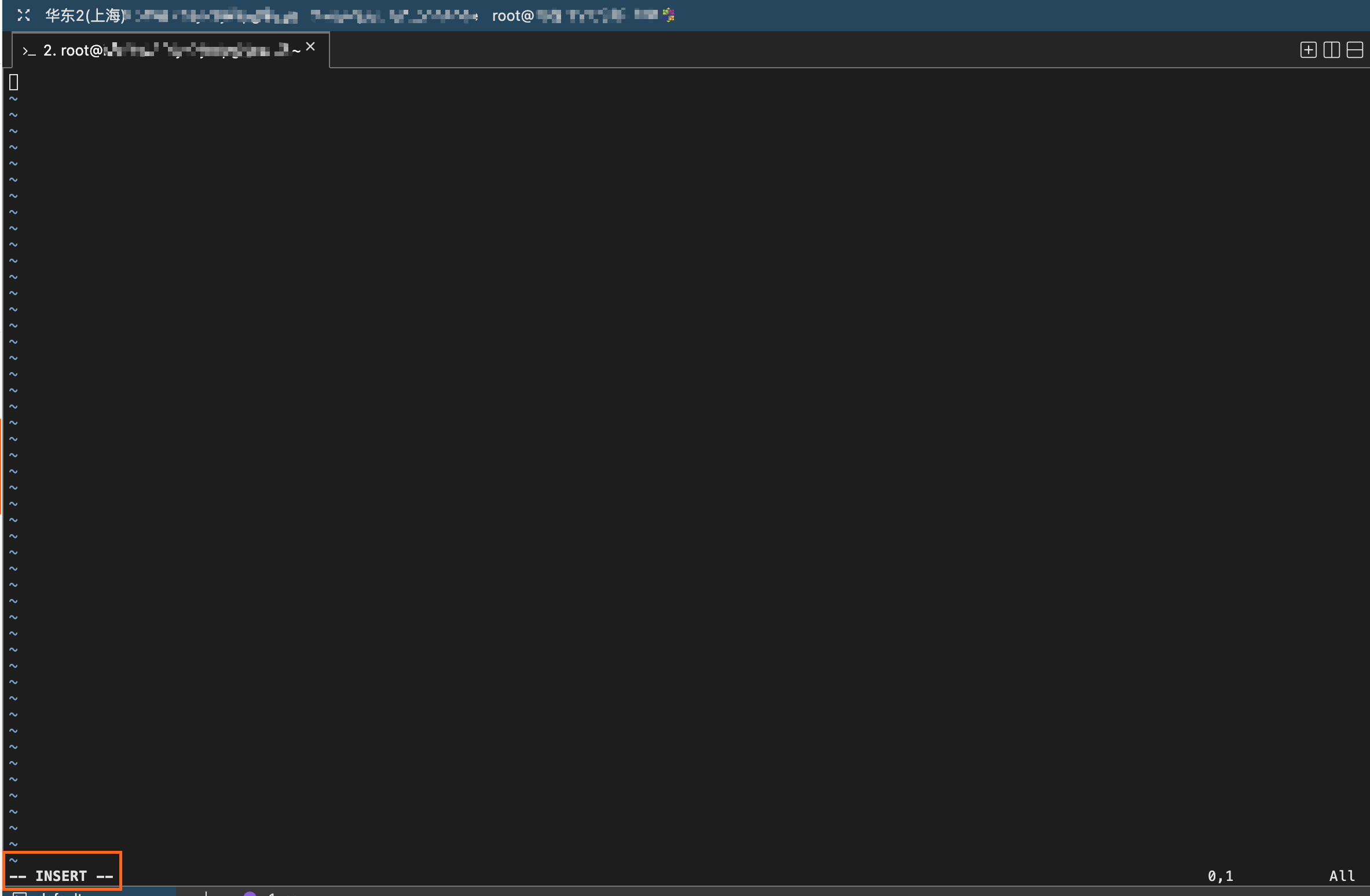Click the '华东2(上海)' region label

(x=85, y=16)
